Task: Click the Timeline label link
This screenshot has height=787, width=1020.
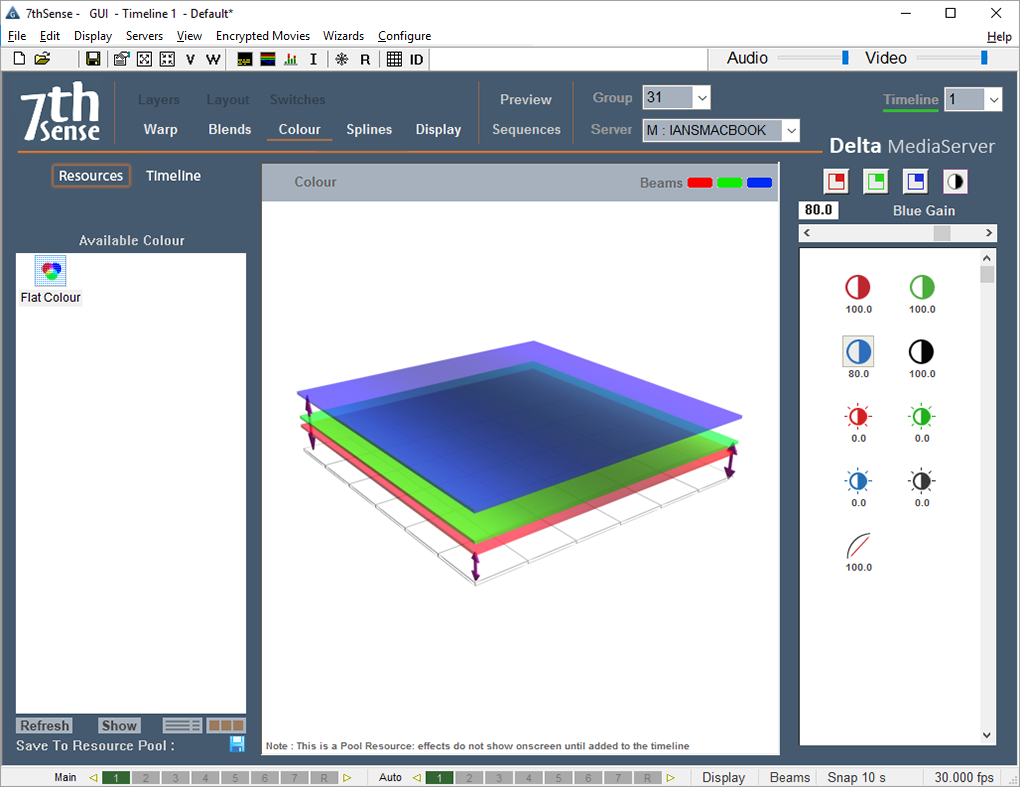Action: (x=911, y=100)
